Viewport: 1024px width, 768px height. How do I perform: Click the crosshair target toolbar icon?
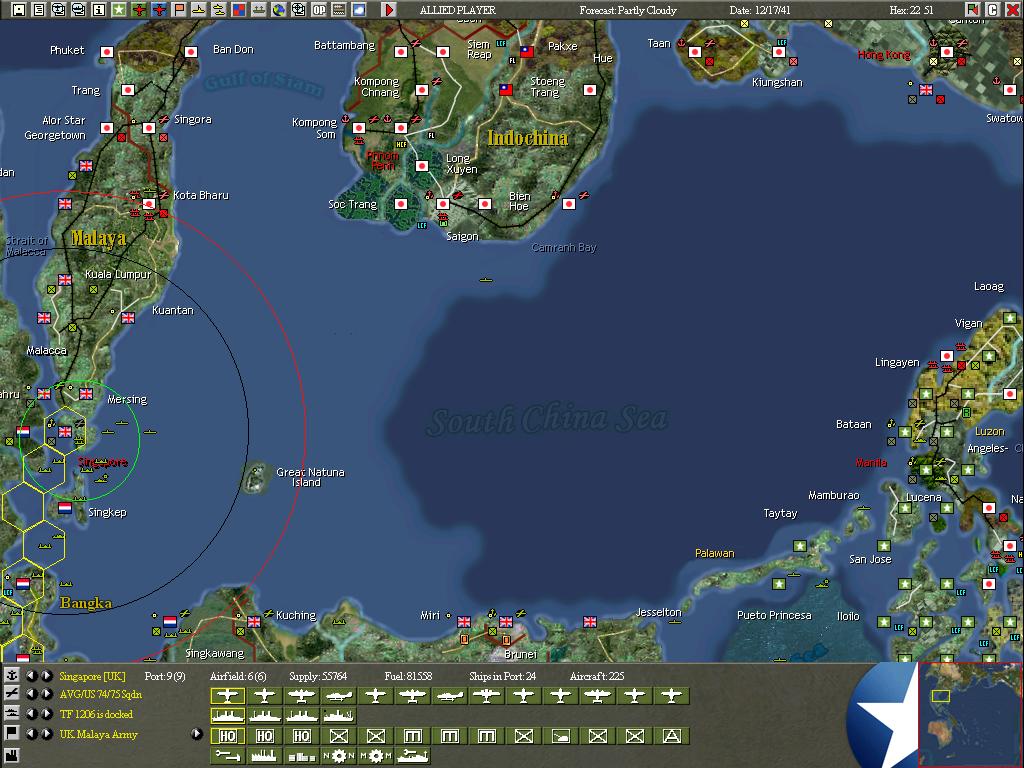298,10
